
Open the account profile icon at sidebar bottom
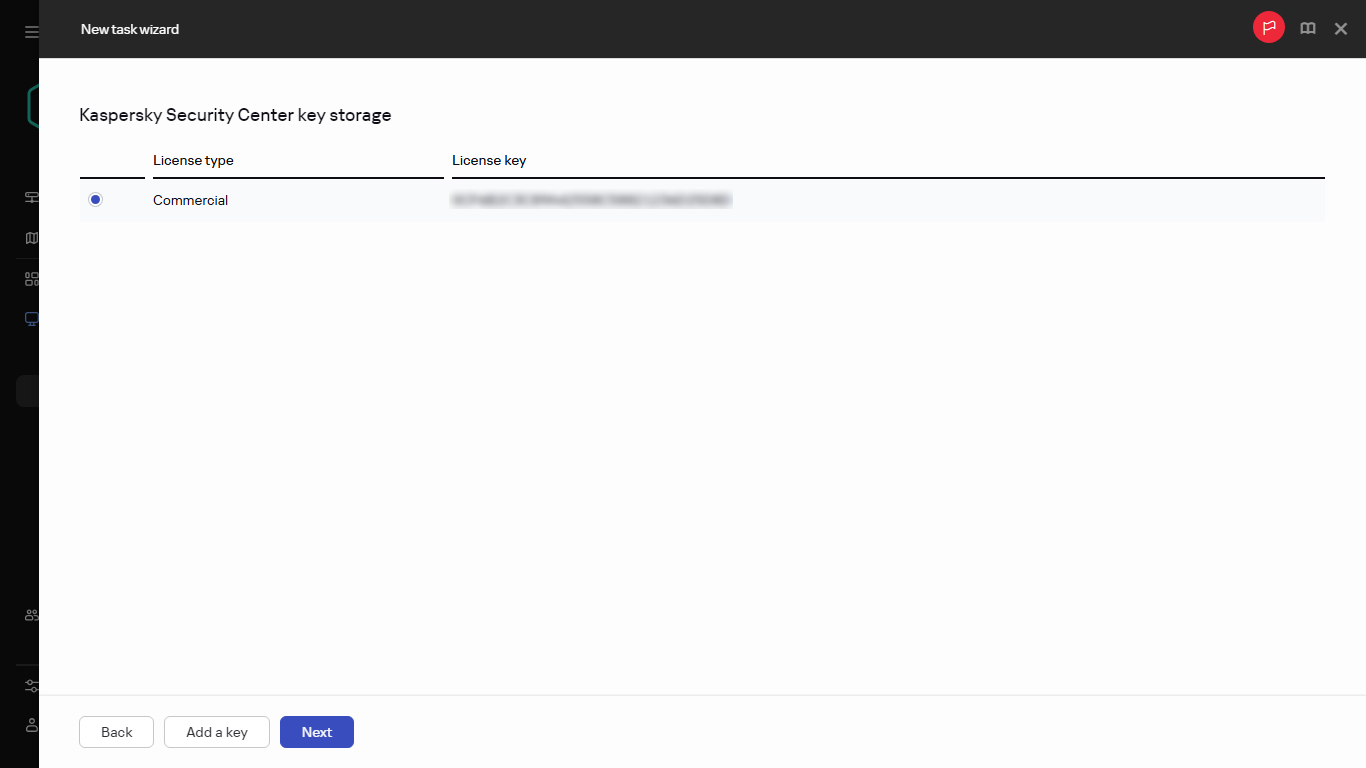click(30, 725)
